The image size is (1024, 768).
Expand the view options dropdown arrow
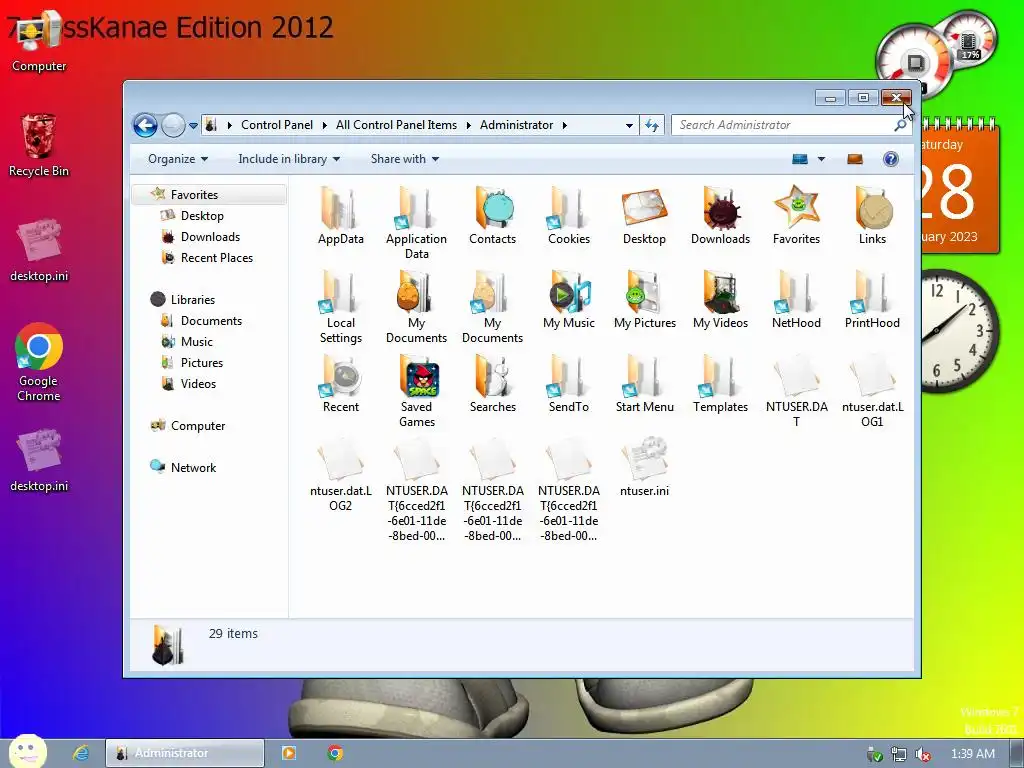click(821, 159)
